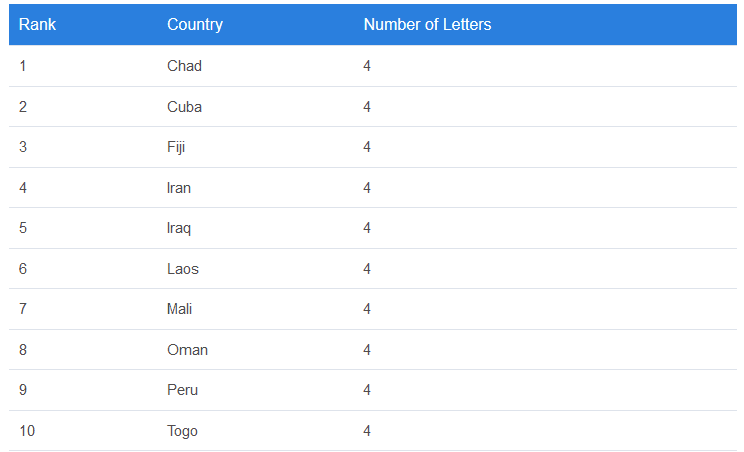
Task: Click the Number of Letters header
Action: pos(427,24)
